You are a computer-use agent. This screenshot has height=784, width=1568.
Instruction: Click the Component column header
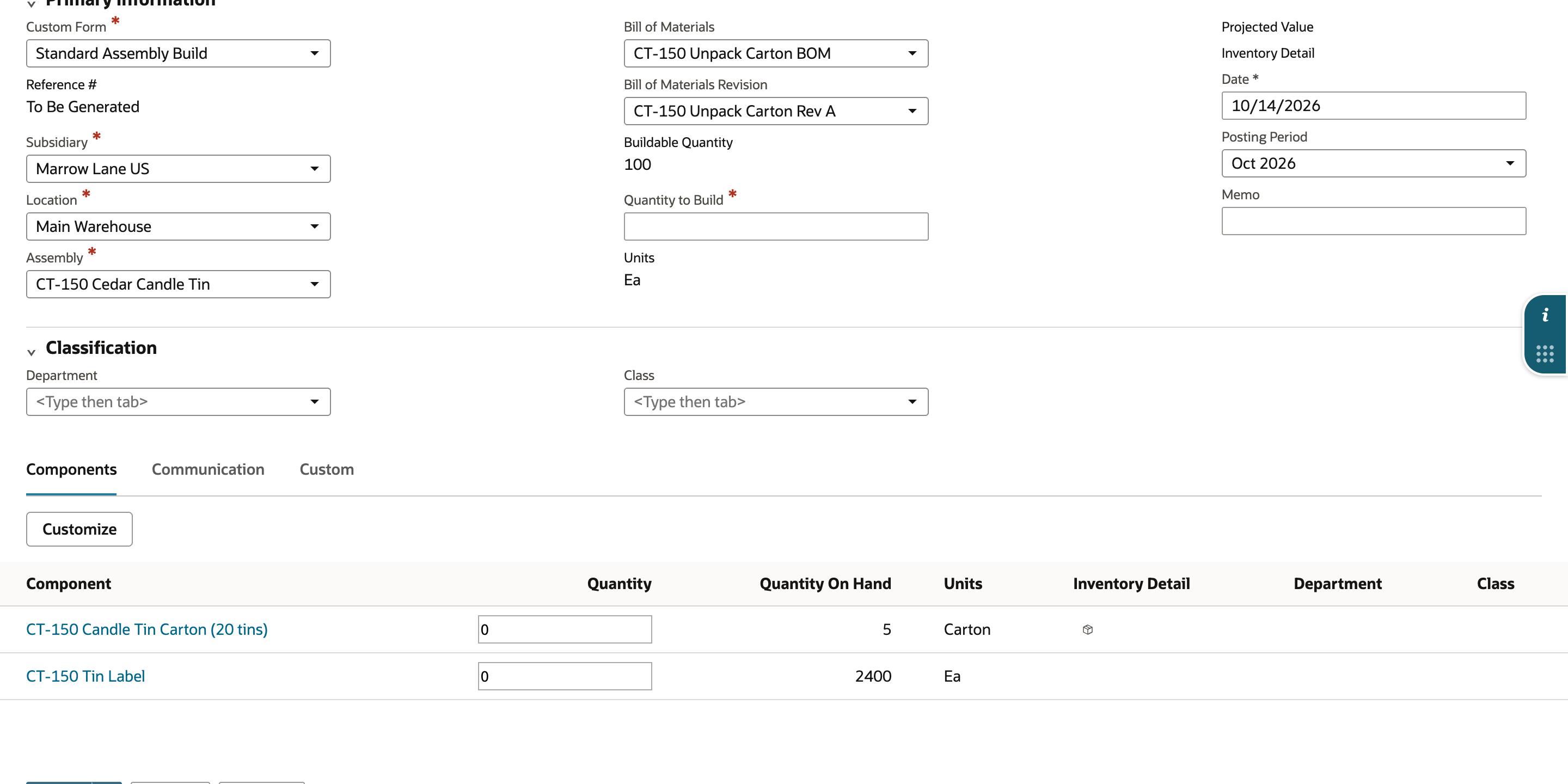(68, 584)
